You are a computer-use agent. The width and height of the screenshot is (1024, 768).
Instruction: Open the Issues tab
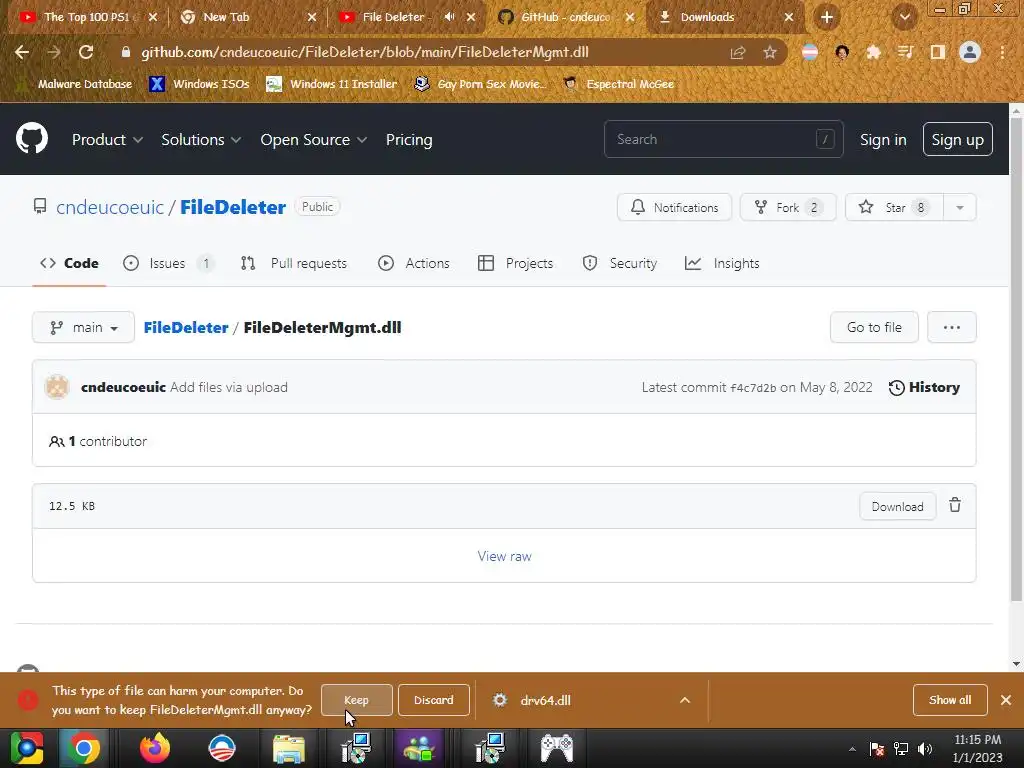click(168, 263)
